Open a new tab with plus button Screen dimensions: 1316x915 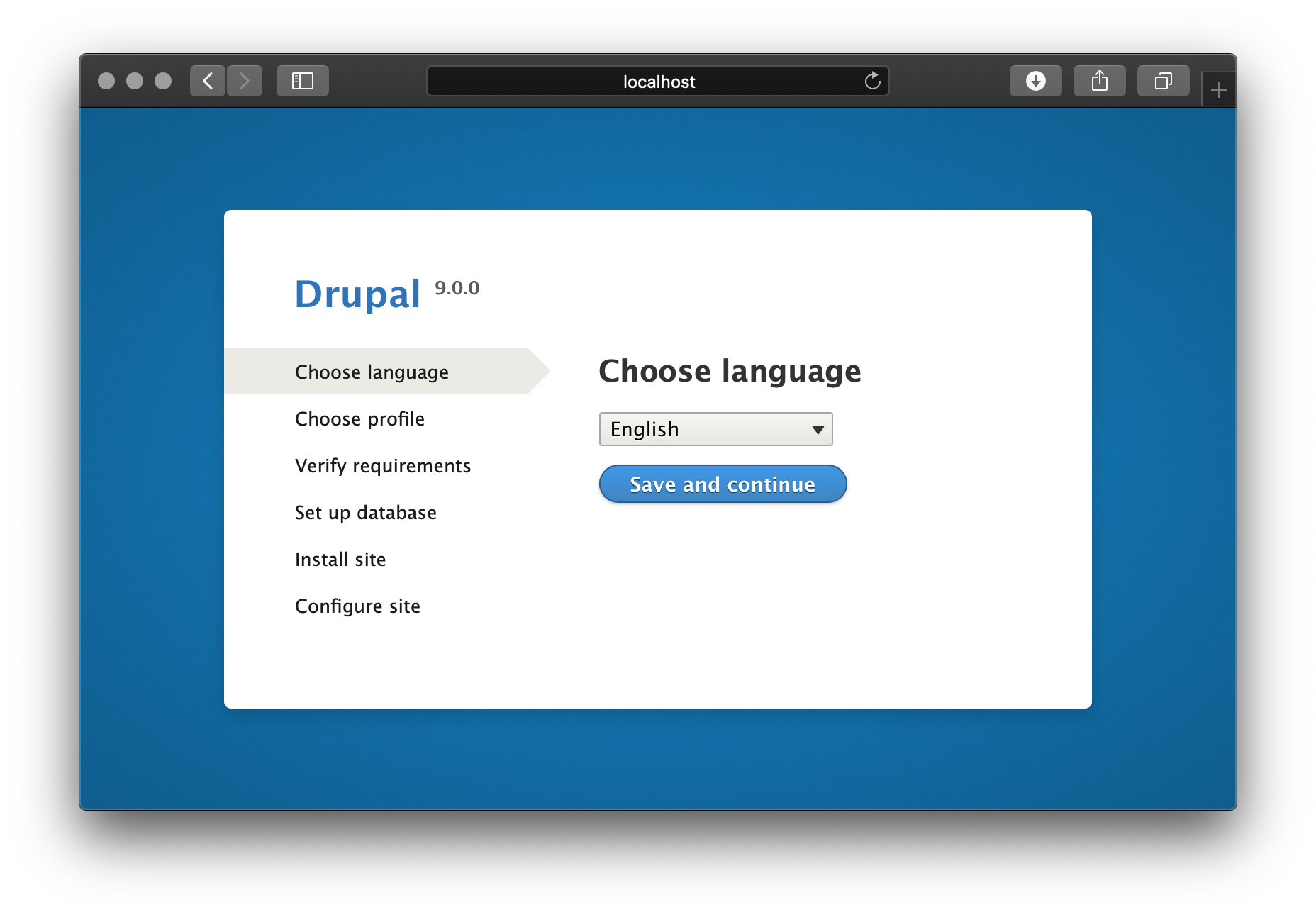[x=1218, y=90]
